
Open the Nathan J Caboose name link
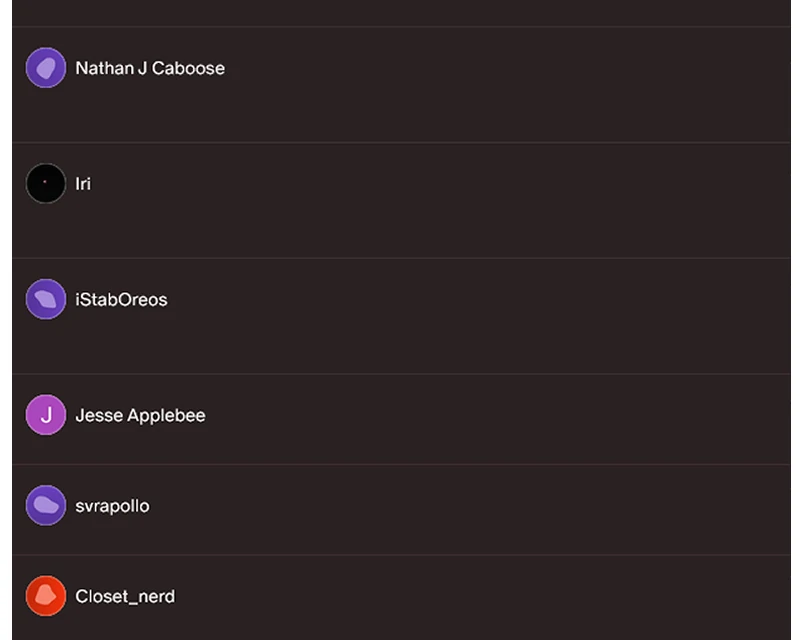point(150,68)
